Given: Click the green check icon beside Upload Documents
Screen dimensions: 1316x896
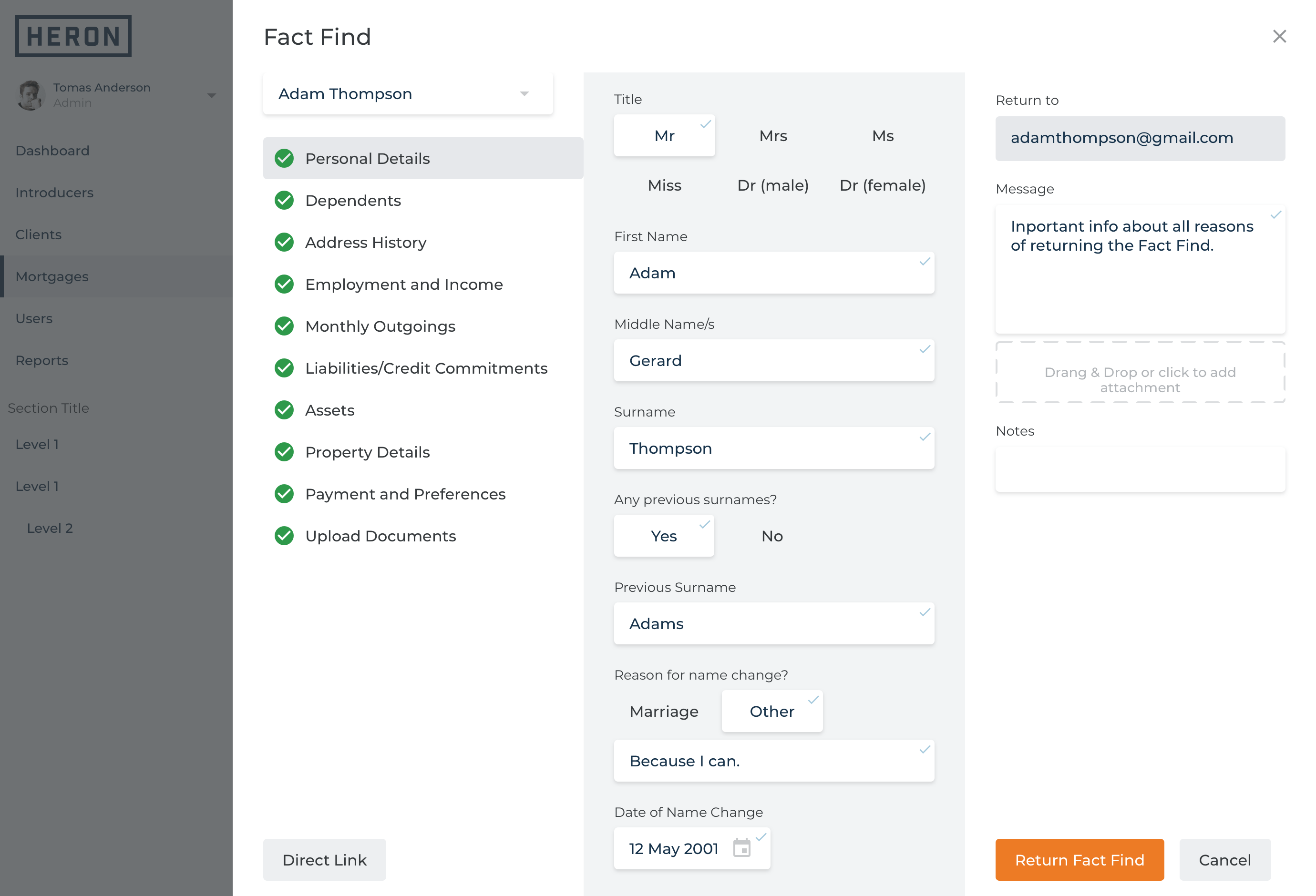Looking at the screenshot, I should (x=284, y=535).
